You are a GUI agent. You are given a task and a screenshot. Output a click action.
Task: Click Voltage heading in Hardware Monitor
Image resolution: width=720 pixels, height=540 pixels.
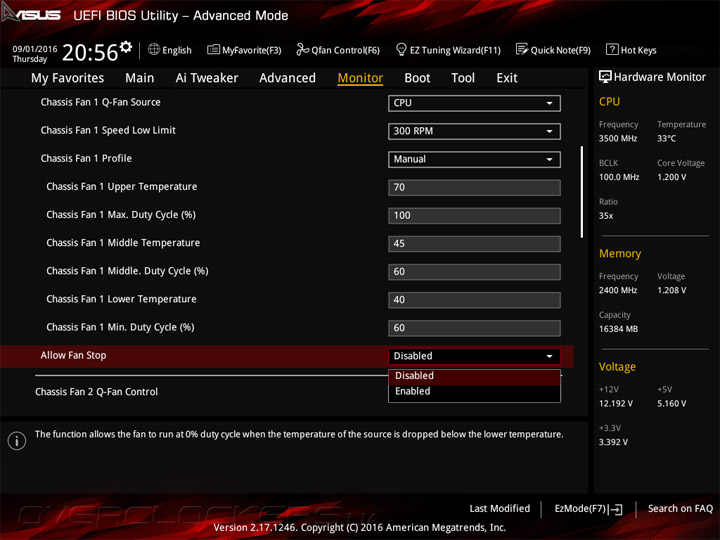(x=617, y=367)
